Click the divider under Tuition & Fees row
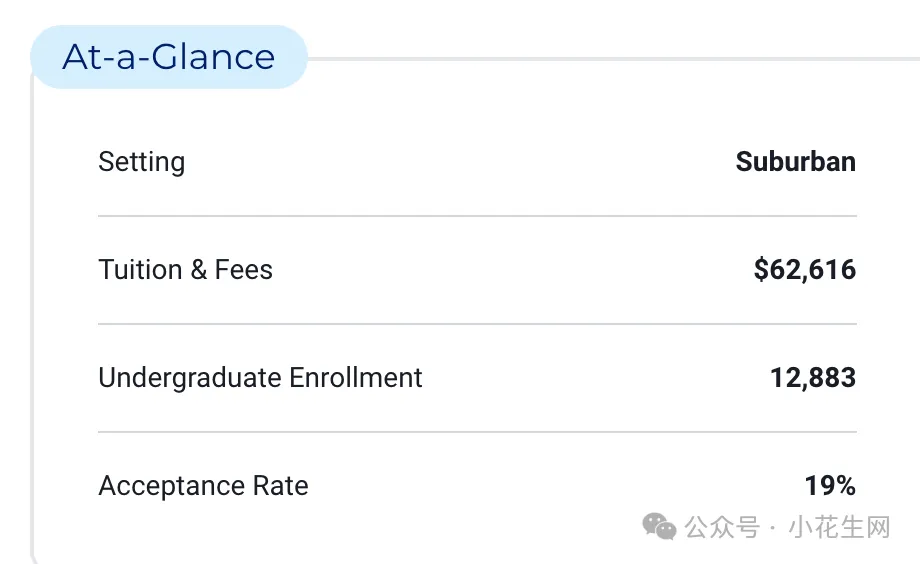The image size is (920, 564). pyautogui.click(x=477, y=324)
